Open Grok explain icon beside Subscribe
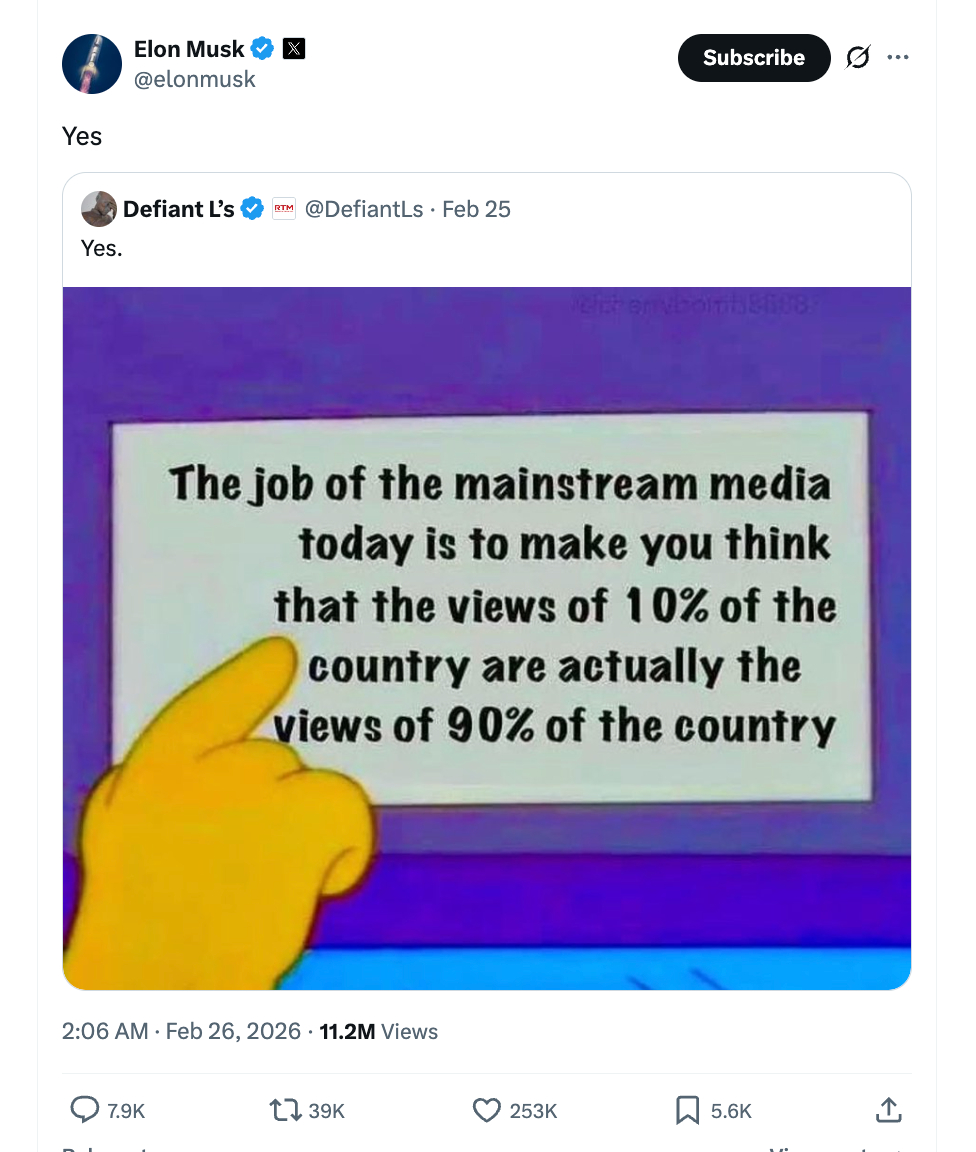 pyautogui.click(x=857, y=58)
